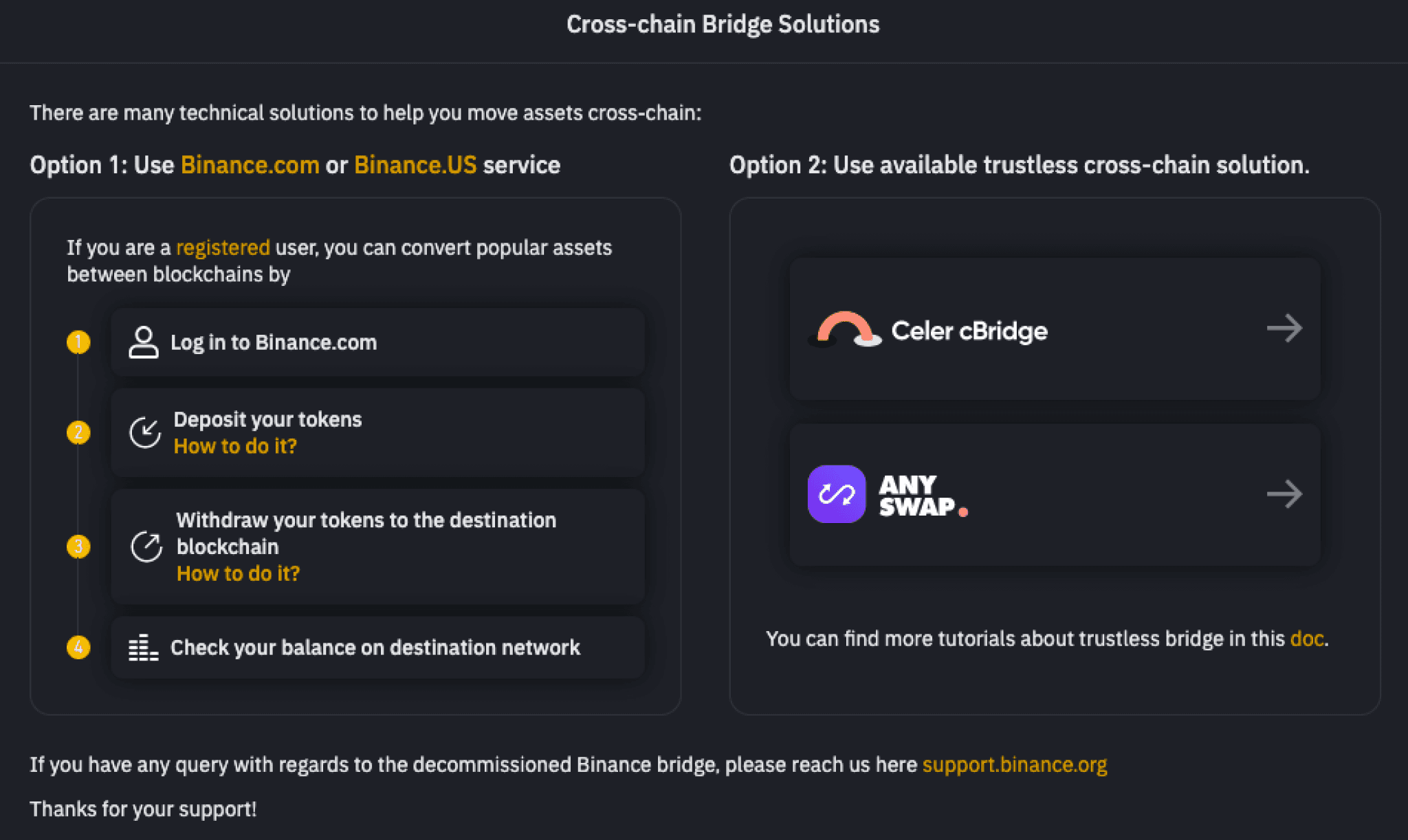Follow the registered user link

pyautogui.click(x=223, y=247)
